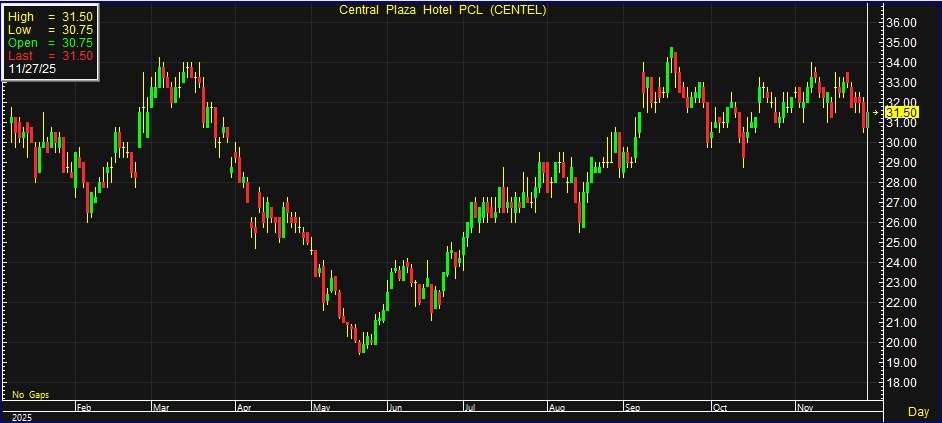
Task: Select the Mar label on the time axis
Action: click(x=161, y=408)
